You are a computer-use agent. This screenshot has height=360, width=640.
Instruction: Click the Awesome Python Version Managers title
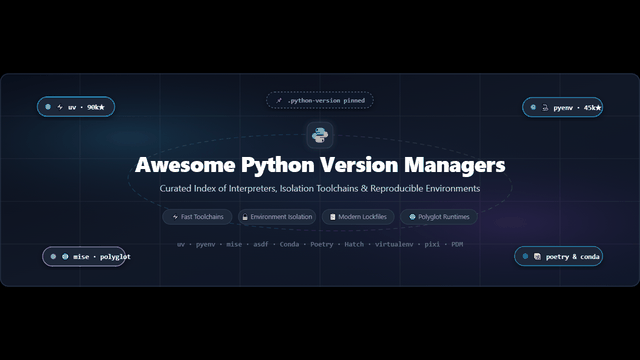pyautogui.click(x=320, y=165)
